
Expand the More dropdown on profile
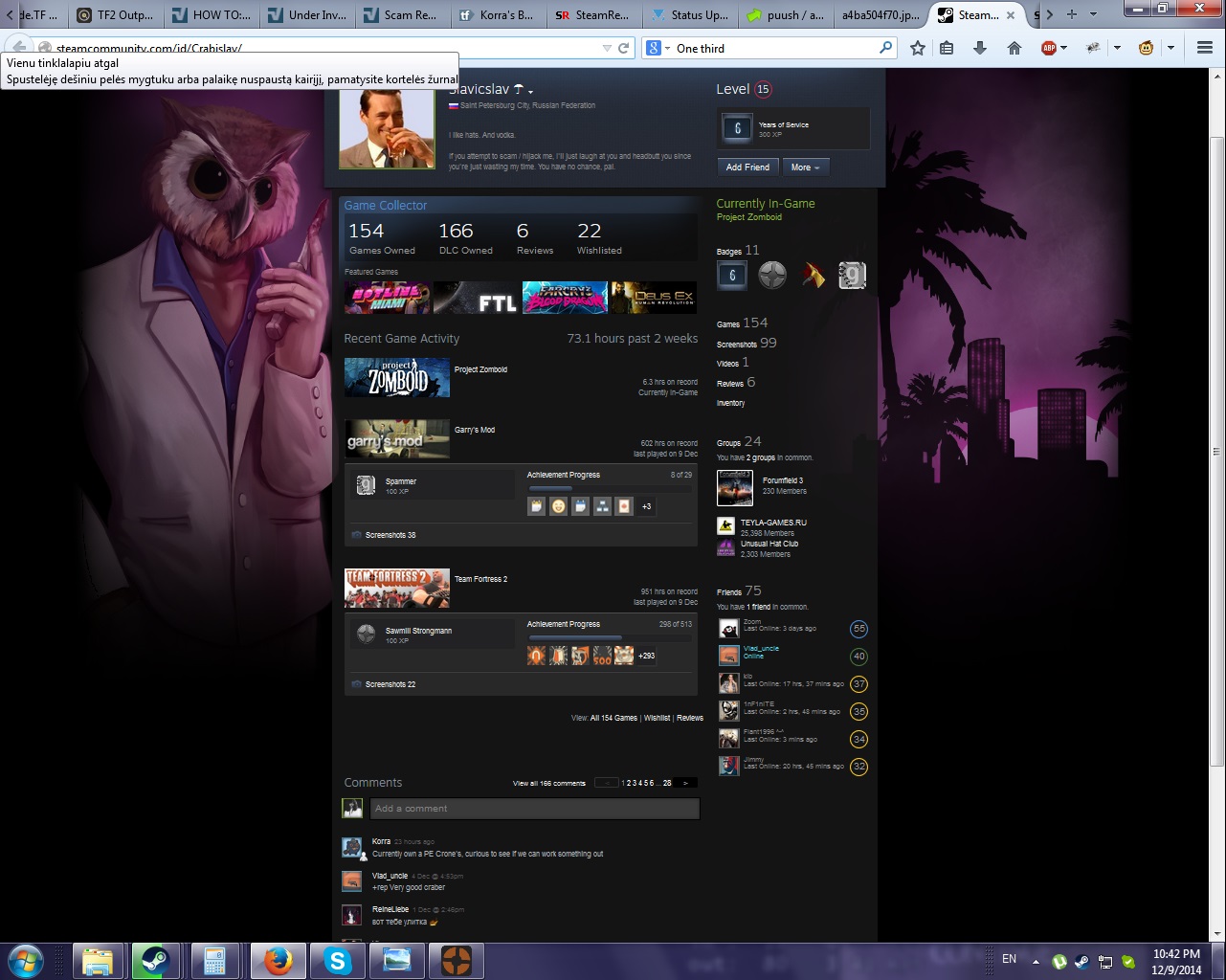[806, 167]
